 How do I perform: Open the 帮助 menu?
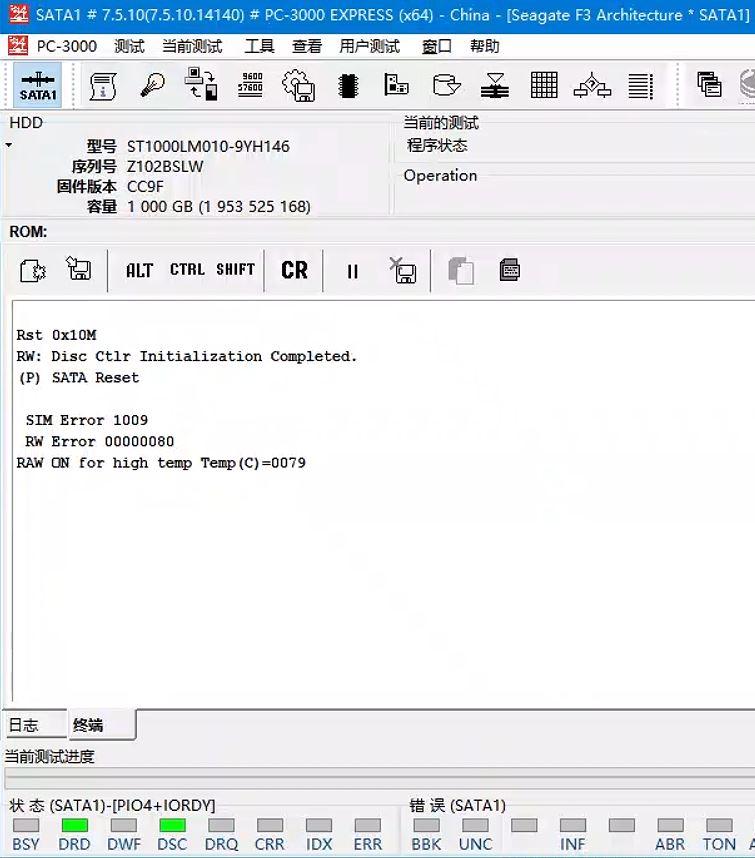click(484, 47)
